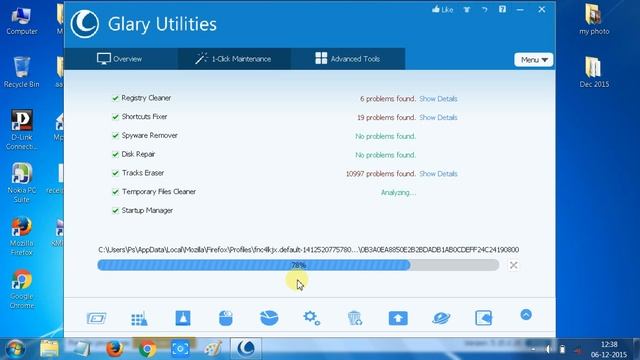Show Details for Registry Cleaner problems

pos(438,99)
